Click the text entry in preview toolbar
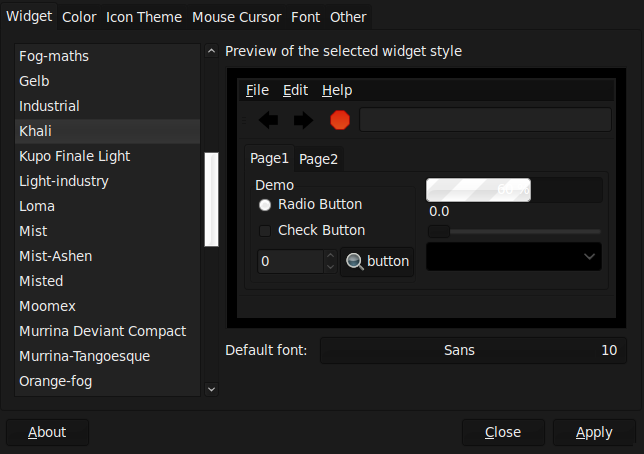 click(x=485, y=120)
